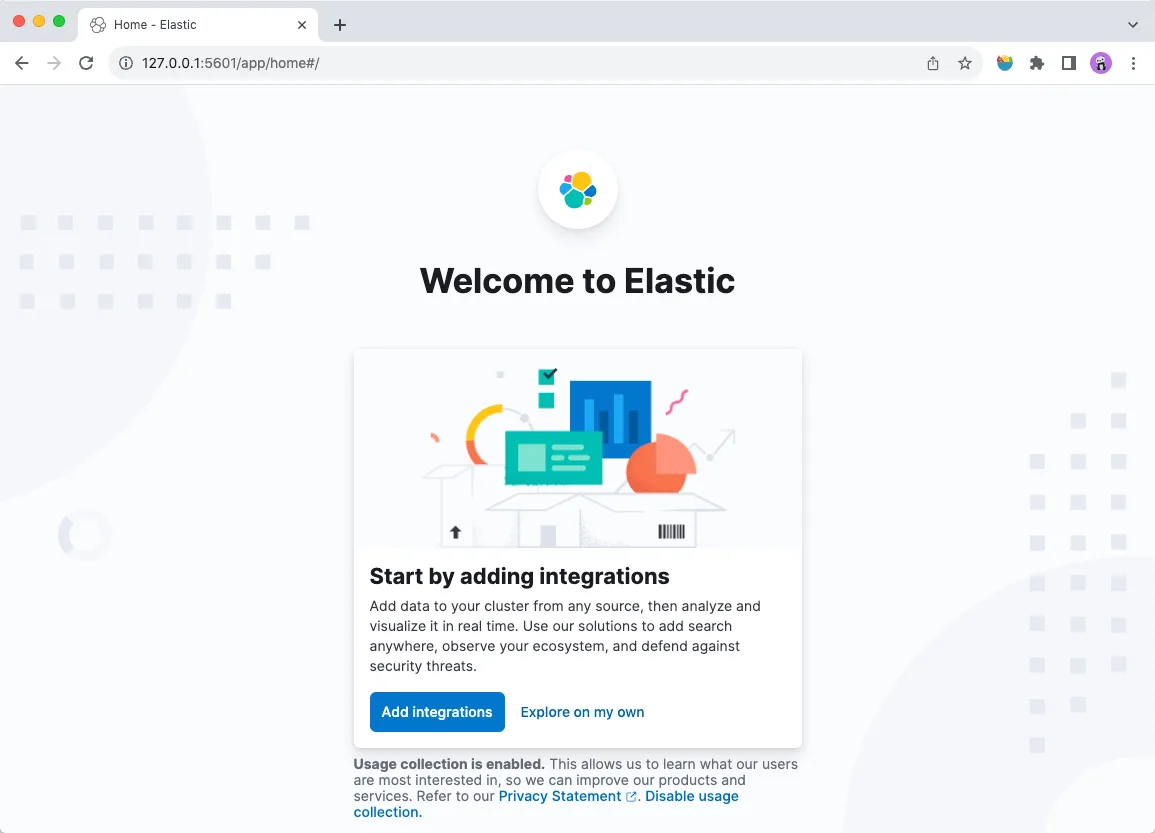Screen dimensions: 1155x833
Task: Open the Privacy Statement link
Action: [560, 795]
